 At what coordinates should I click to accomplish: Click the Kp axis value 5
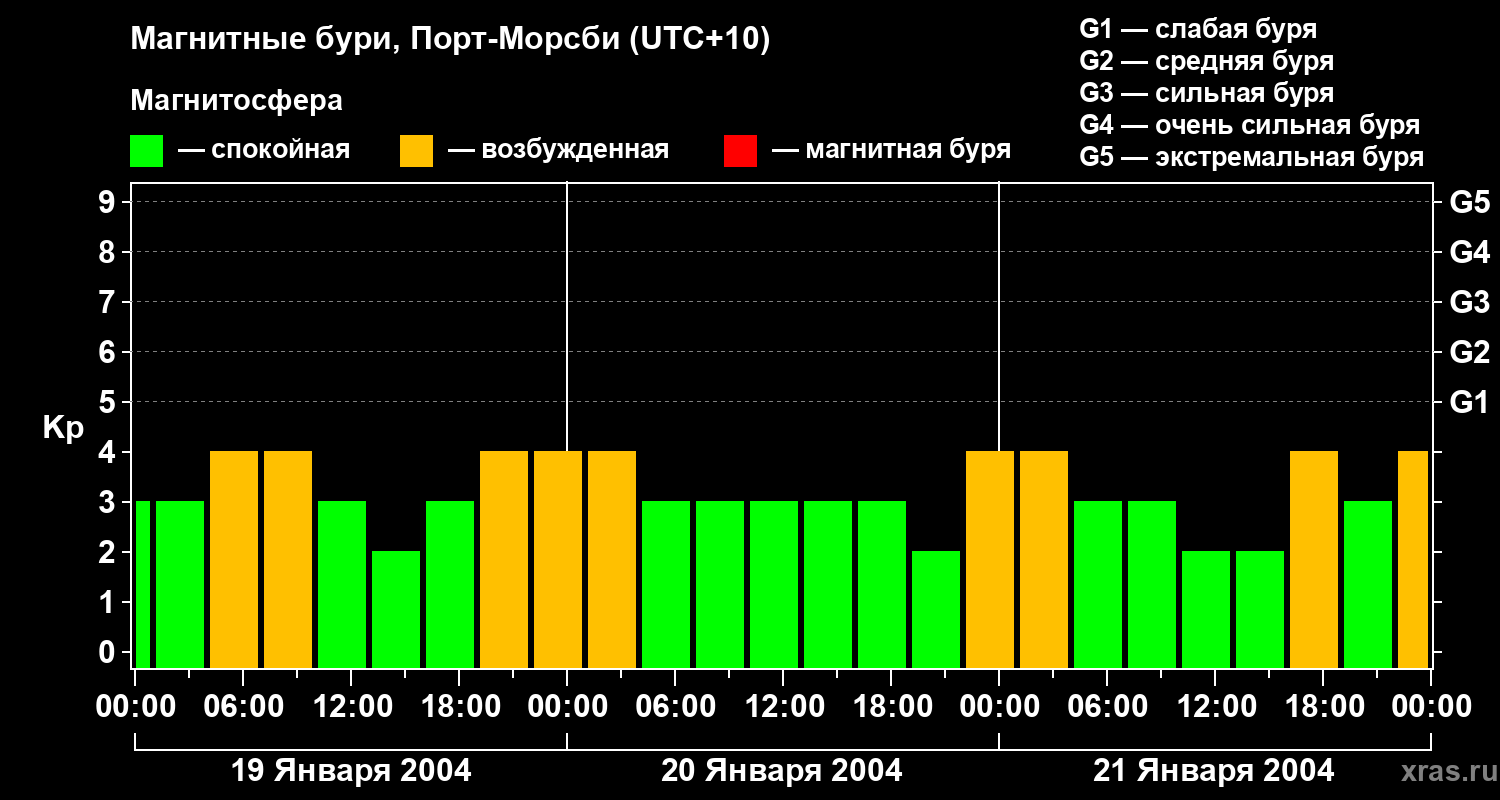pyautogui.click(x=109, y=402)
